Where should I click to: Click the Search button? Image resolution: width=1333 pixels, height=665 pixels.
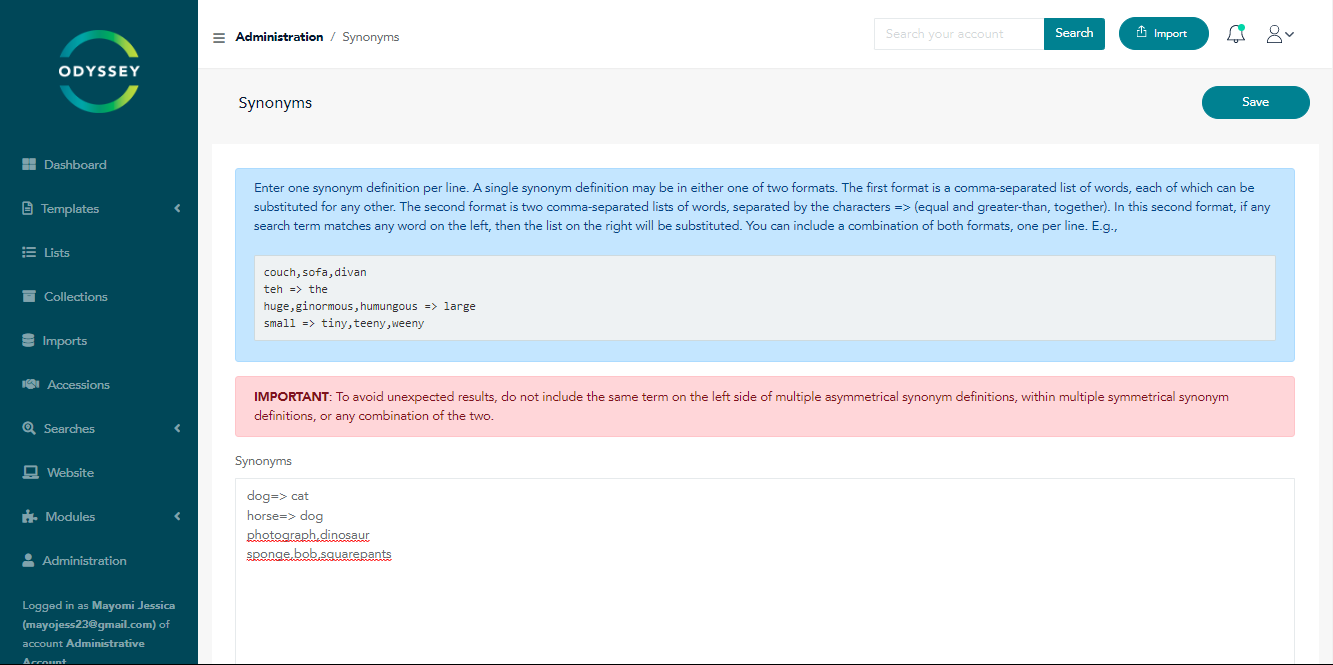point(1074,33)
